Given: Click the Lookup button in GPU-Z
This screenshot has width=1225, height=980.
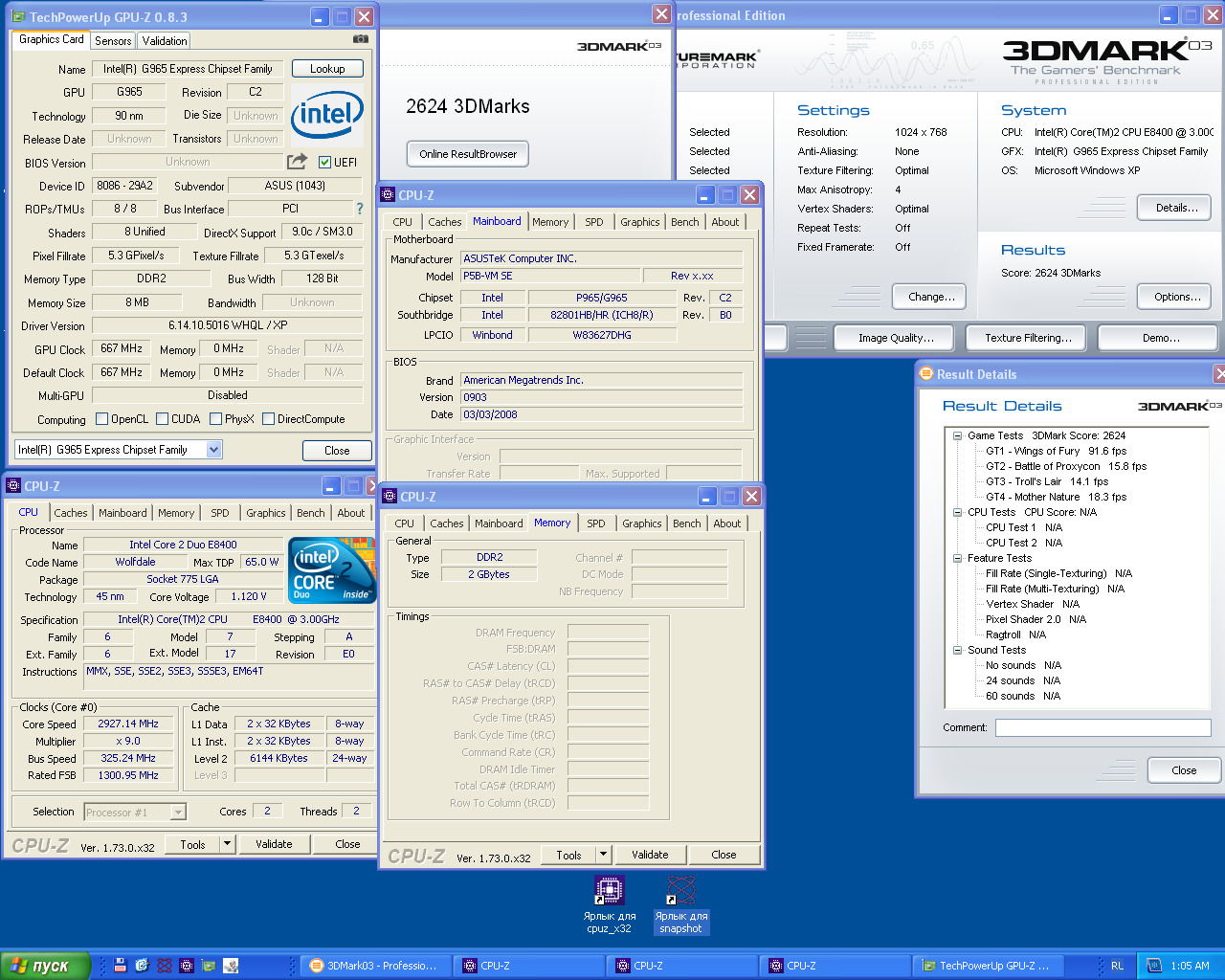Looking at the screenshot, I should [327, 69].
